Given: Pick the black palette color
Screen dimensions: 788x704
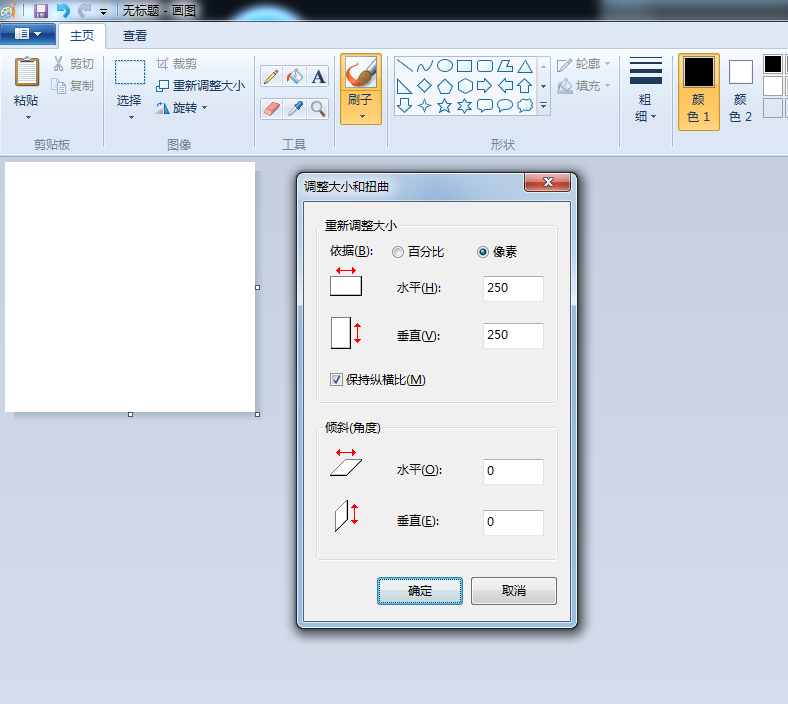Looking at the screenshot, I should click(772, 64).
